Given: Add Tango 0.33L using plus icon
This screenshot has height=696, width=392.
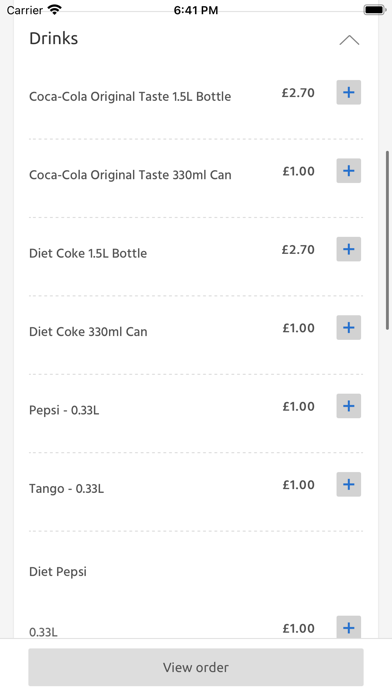Looking at the screenshot, I should click(348, 484).
